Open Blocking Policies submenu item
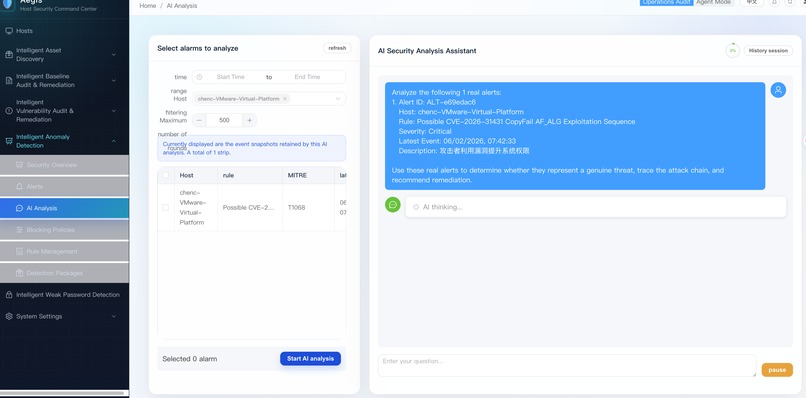Viewport: 806px width, 398px height. click(x=64, y=230)
